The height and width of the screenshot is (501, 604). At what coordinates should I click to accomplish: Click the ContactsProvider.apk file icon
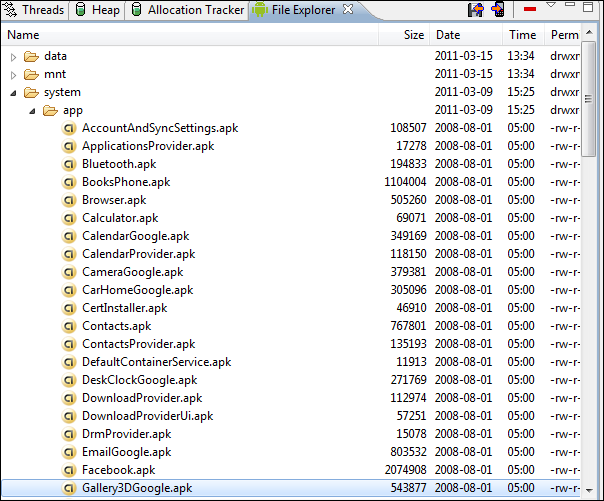pos(69,344)
